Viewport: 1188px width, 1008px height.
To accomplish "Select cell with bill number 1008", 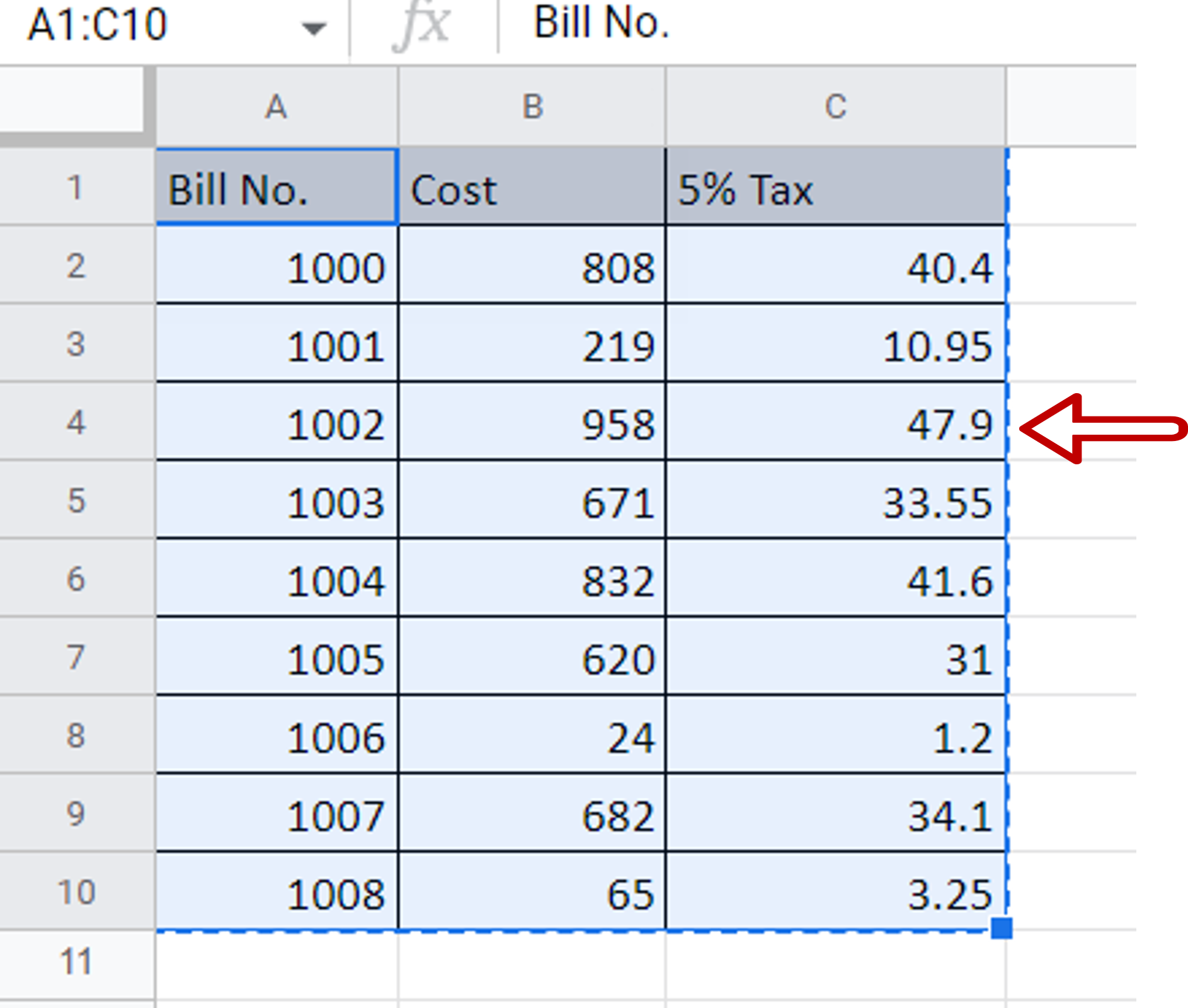I will [277, 891].
